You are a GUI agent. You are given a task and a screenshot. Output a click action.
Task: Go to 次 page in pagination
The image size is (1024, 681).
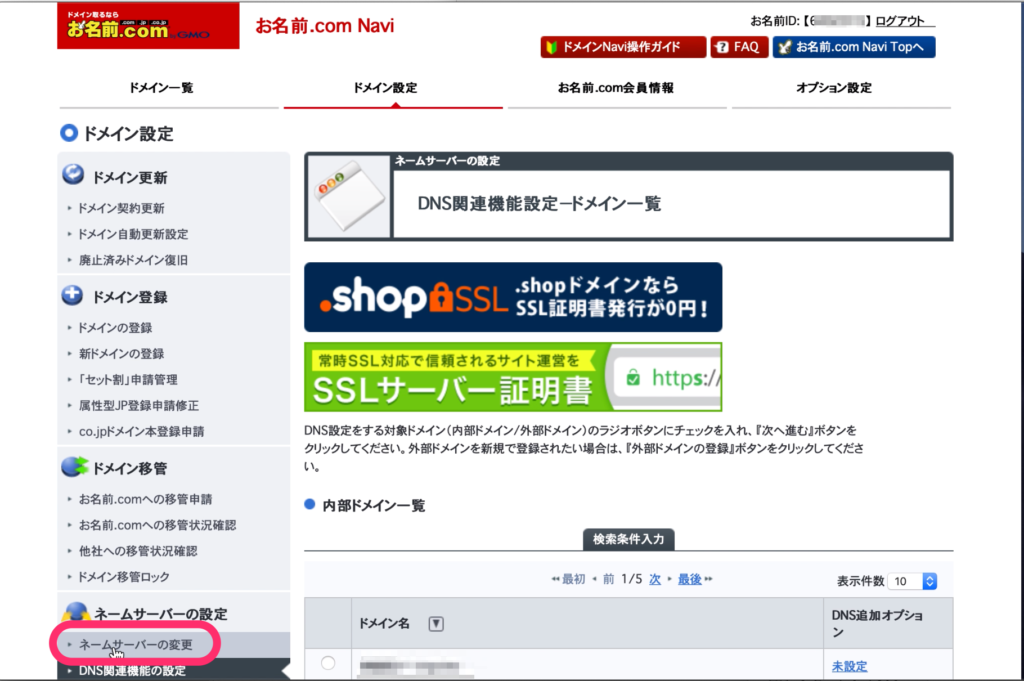coord(655,579)
